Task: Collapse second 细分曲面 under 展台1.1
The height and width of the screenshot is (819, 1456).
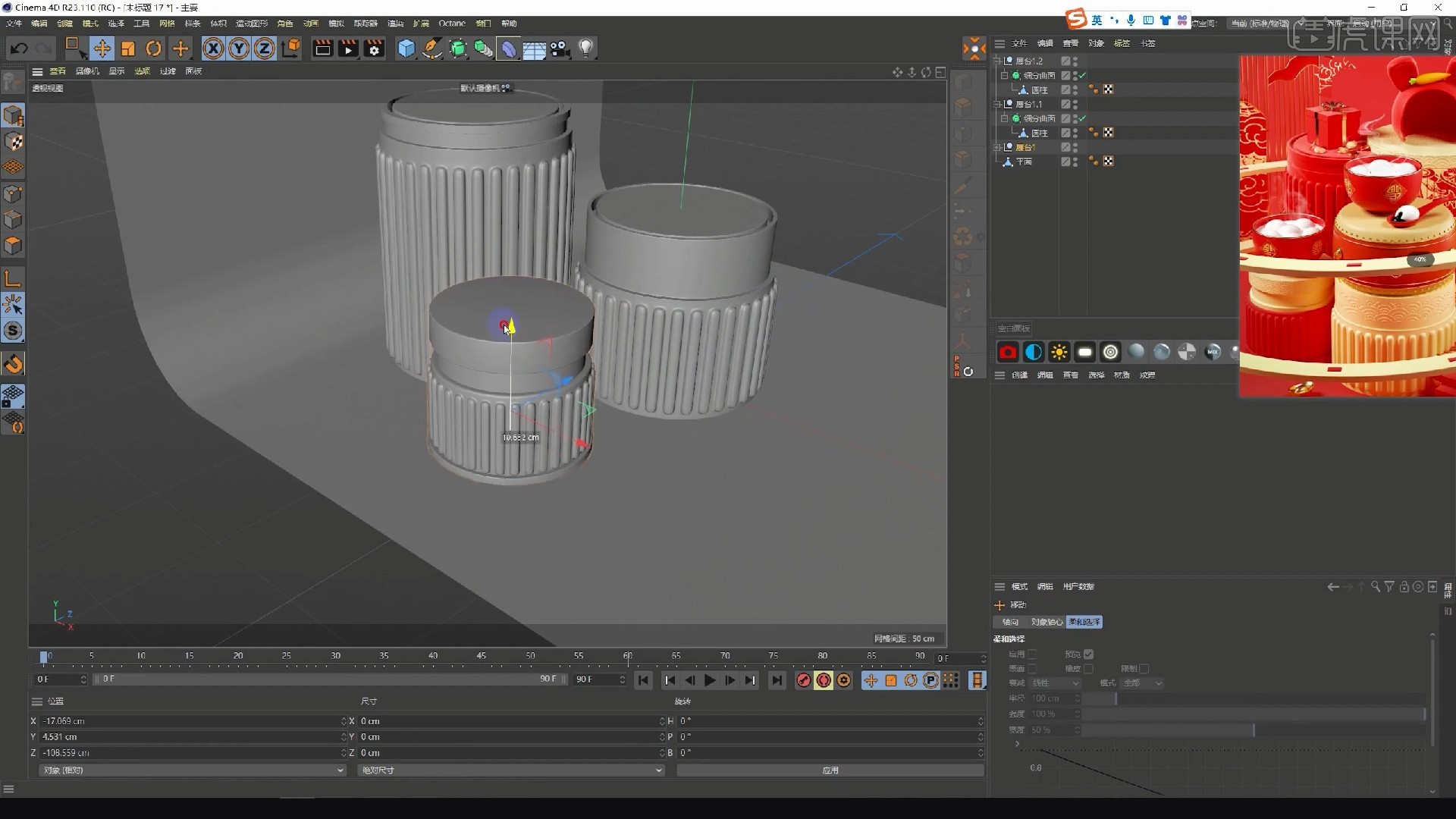Action: tap(1005, 118)
